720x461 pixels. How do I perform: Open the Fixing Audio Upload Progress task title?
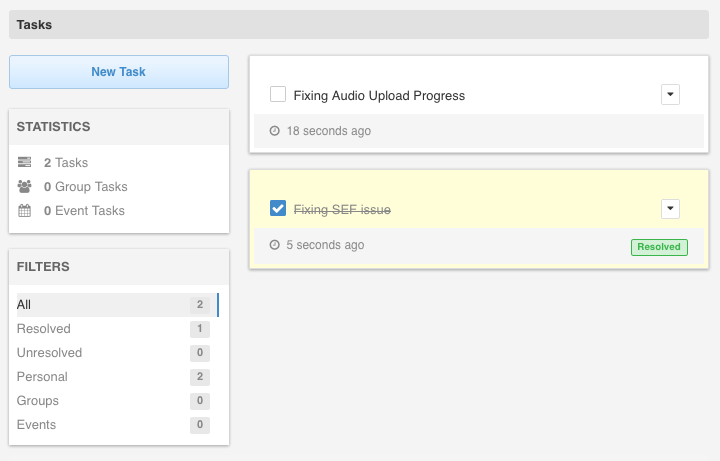point(379,96)
